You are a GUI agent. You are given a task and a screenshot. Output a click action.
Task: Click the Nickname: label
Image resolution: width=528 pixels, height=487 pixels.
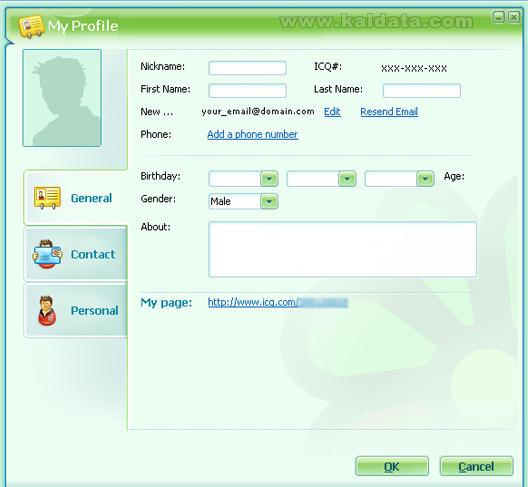163,67
